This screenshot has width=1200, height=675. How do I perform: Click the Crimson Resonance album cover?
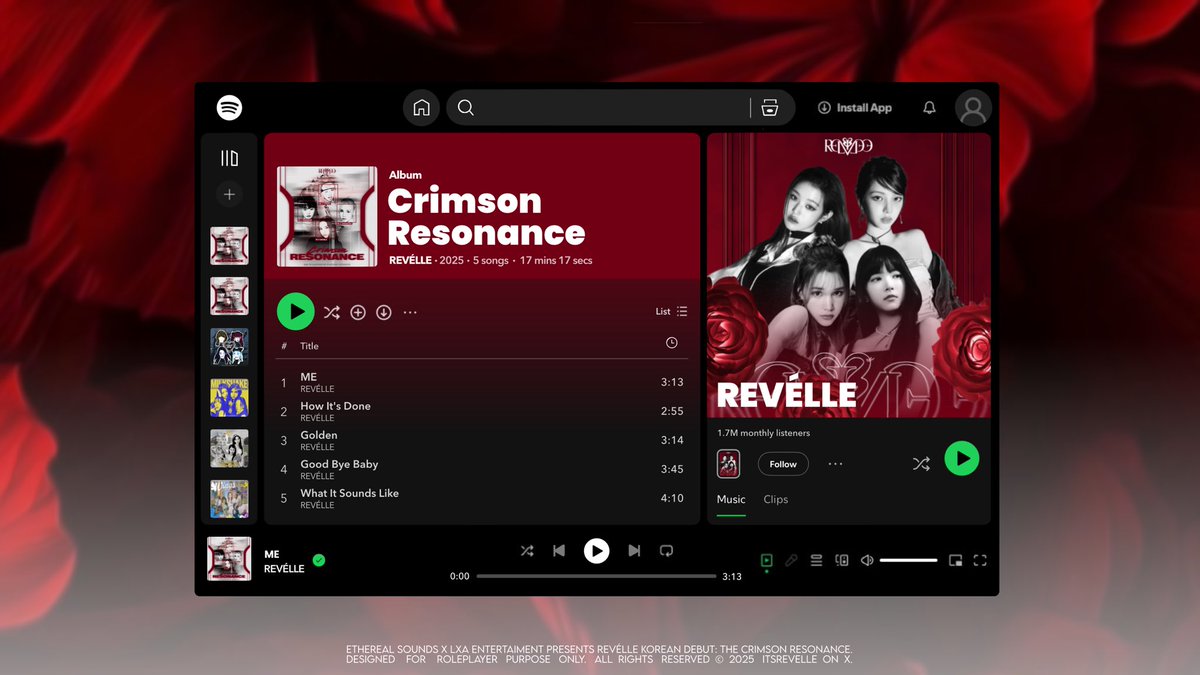click(327, 216)
